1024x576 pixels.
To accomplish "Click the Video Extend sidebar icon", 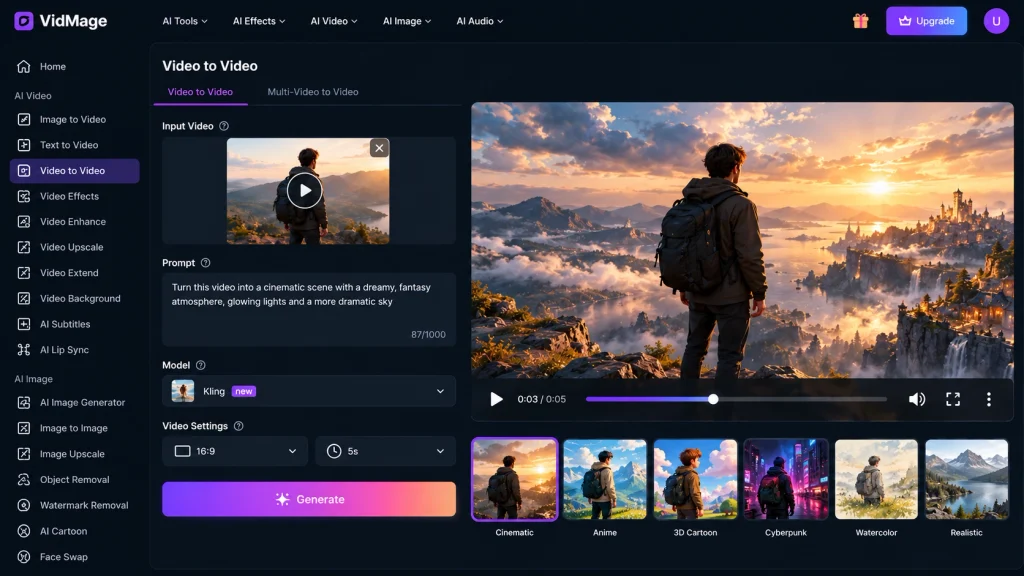I will click(24, 273).
